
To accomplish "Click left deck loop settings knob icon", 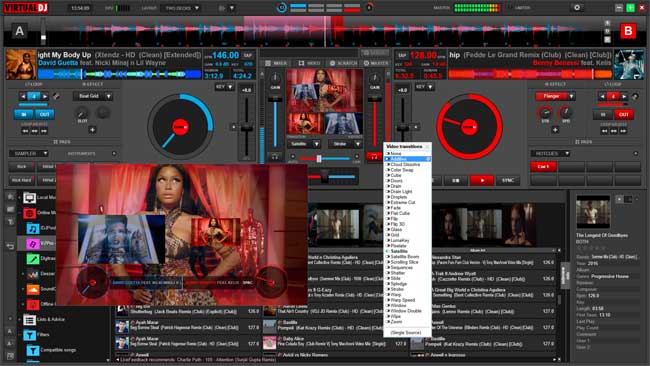I will pos(56,97).
